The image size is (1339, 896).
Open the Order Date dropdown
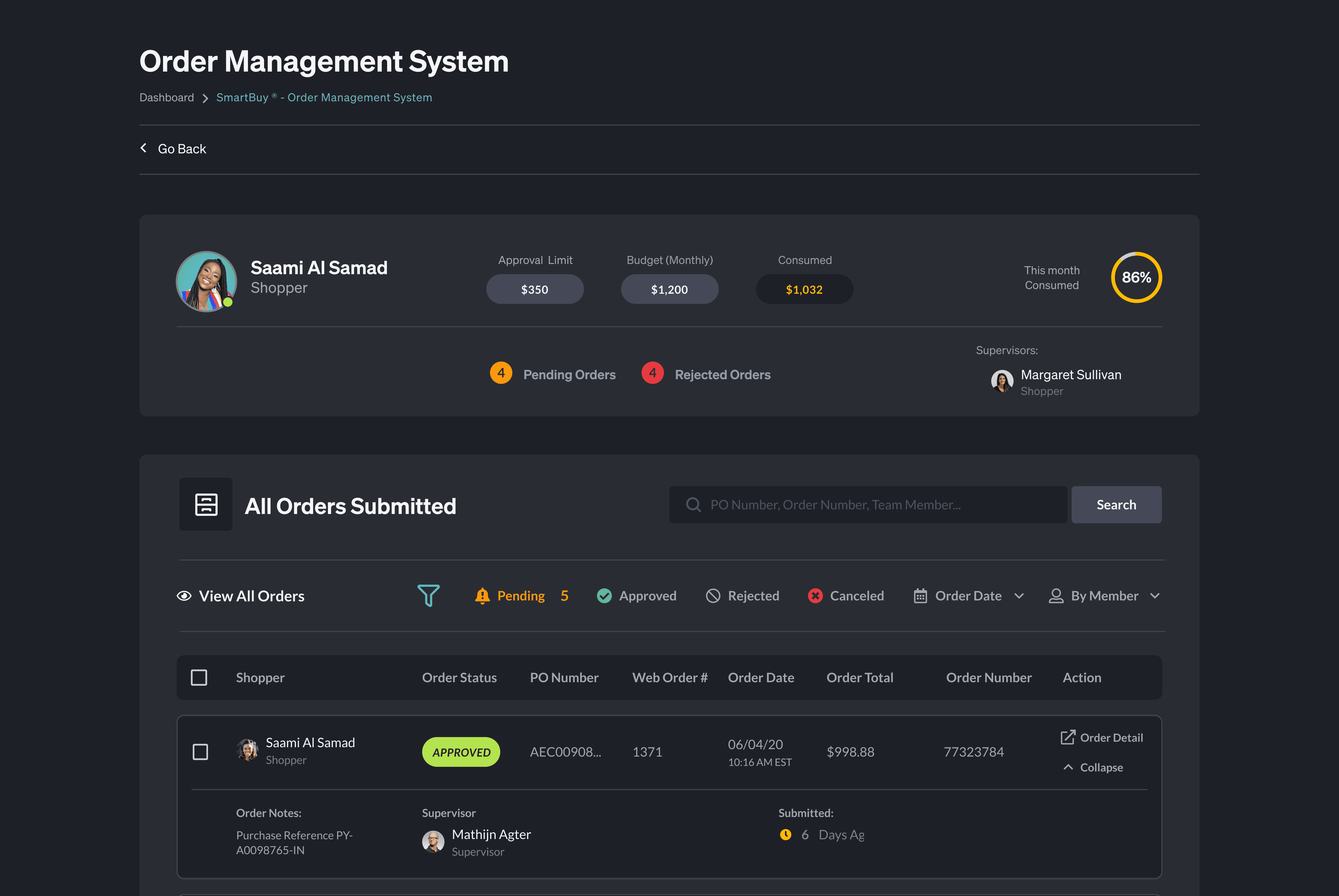(x=969, y=595)
